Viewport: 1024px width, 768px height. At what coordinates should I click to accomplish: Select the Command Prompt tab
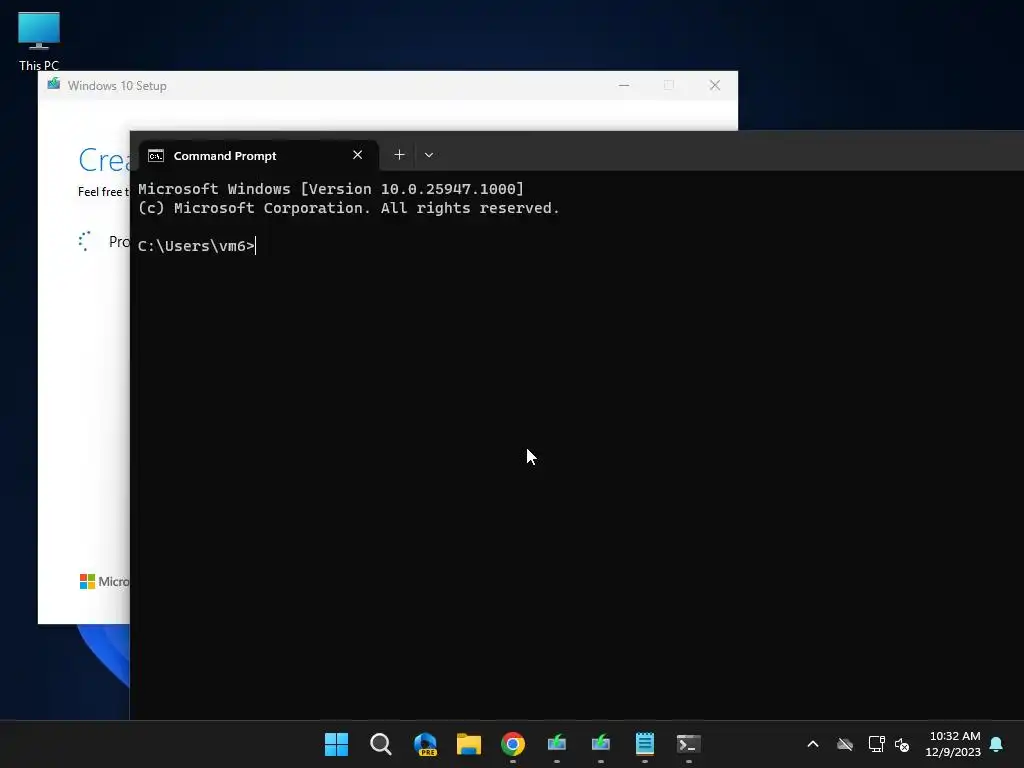(258, 155)
